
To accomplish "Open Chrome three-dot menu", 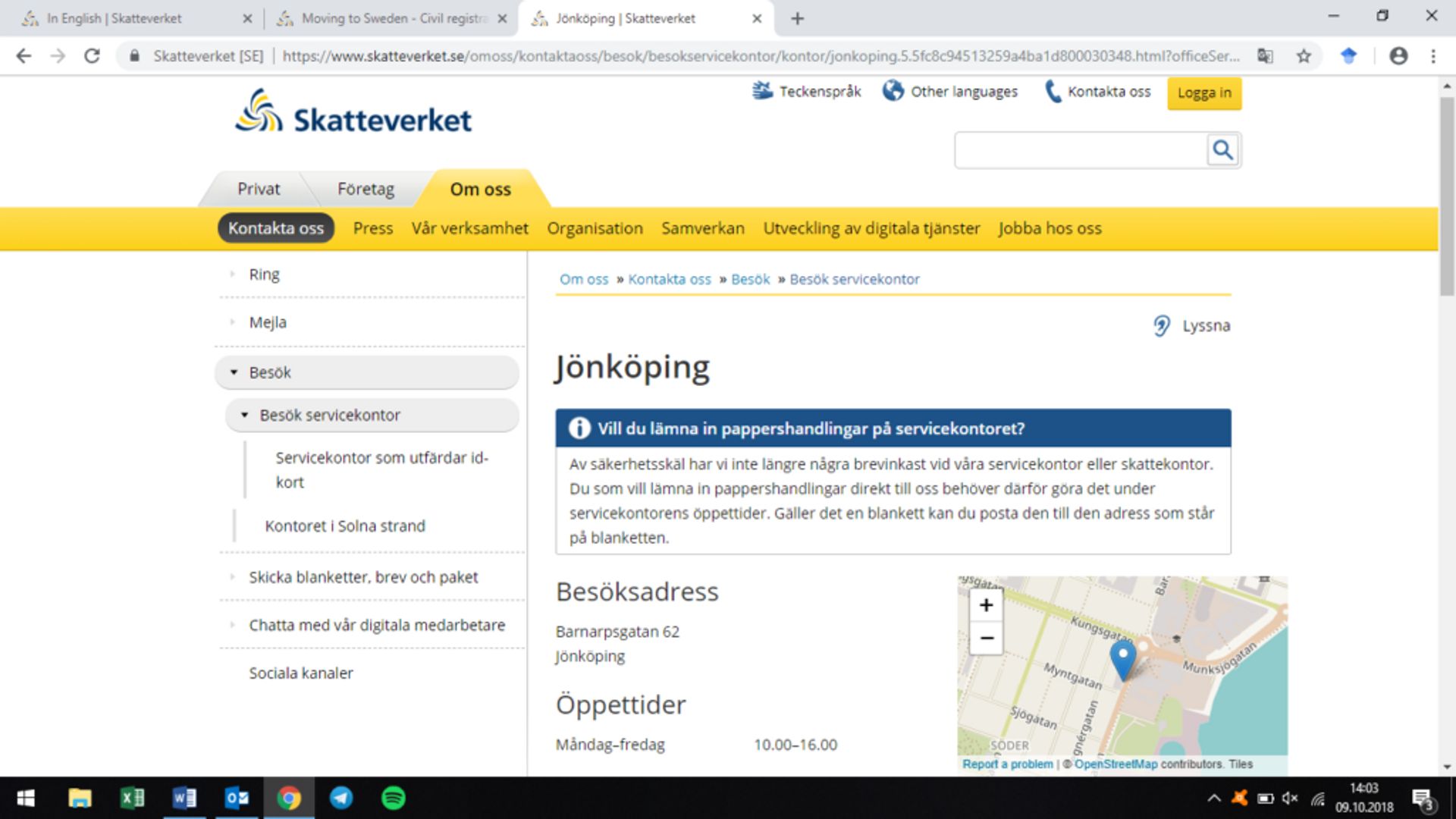I will 1433,55.
